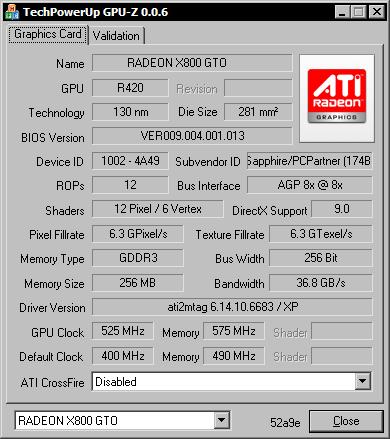Click the Bus Interface AGP 8x field

click(309, 185)
